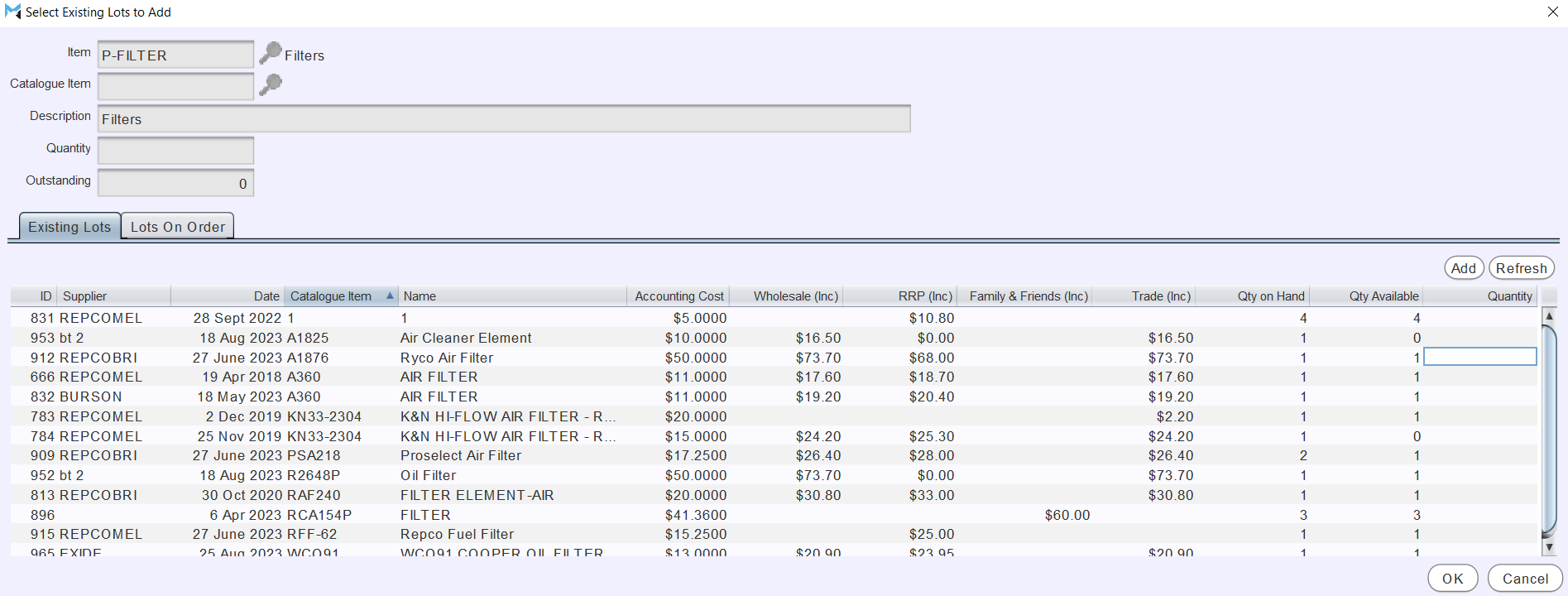The height and width of the screenshot is (596, 1568).
Task: Click the Outstanding field
Action: [175, 183]
